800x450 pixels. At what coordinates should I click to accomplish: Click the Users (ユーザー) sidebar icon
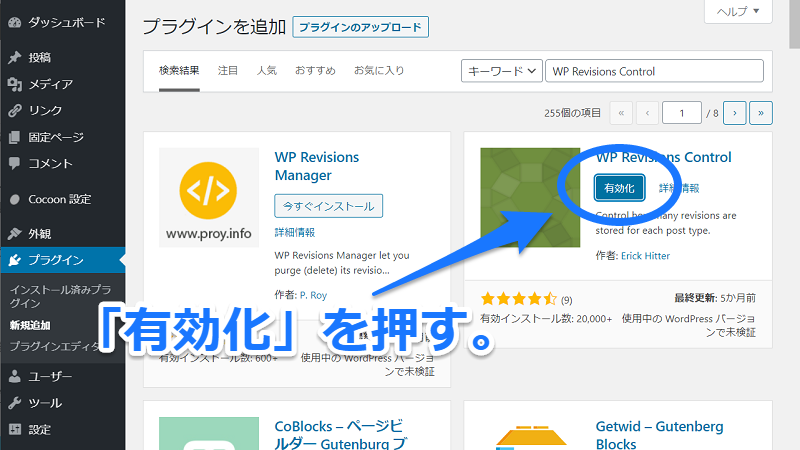[14, 377]
